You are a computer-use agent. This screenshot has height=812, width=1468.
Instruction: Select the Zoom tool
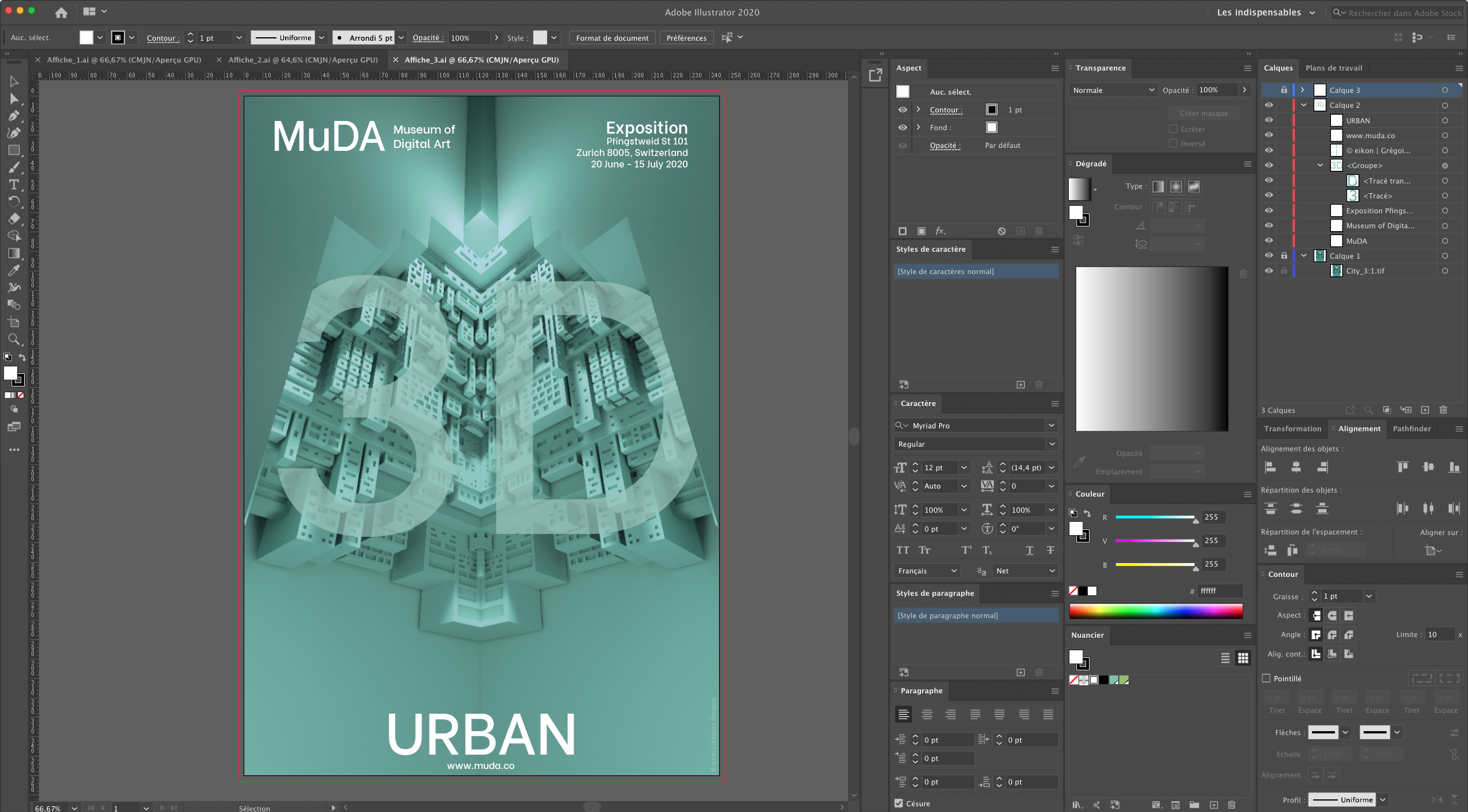click(14, 339)
